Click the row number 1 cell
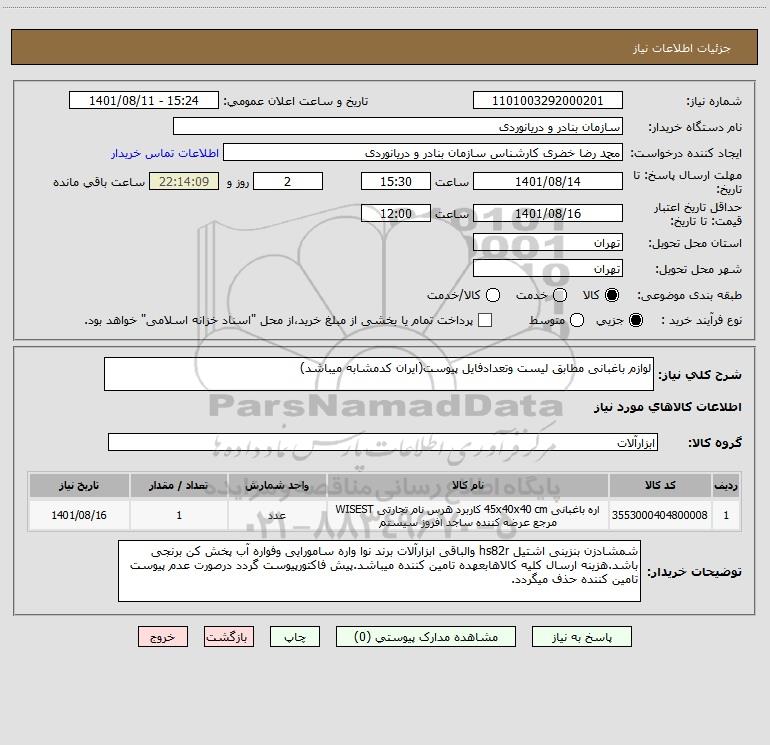Image resolution: width=770 pixels, height=745 pixels. (x=726, y=515)
